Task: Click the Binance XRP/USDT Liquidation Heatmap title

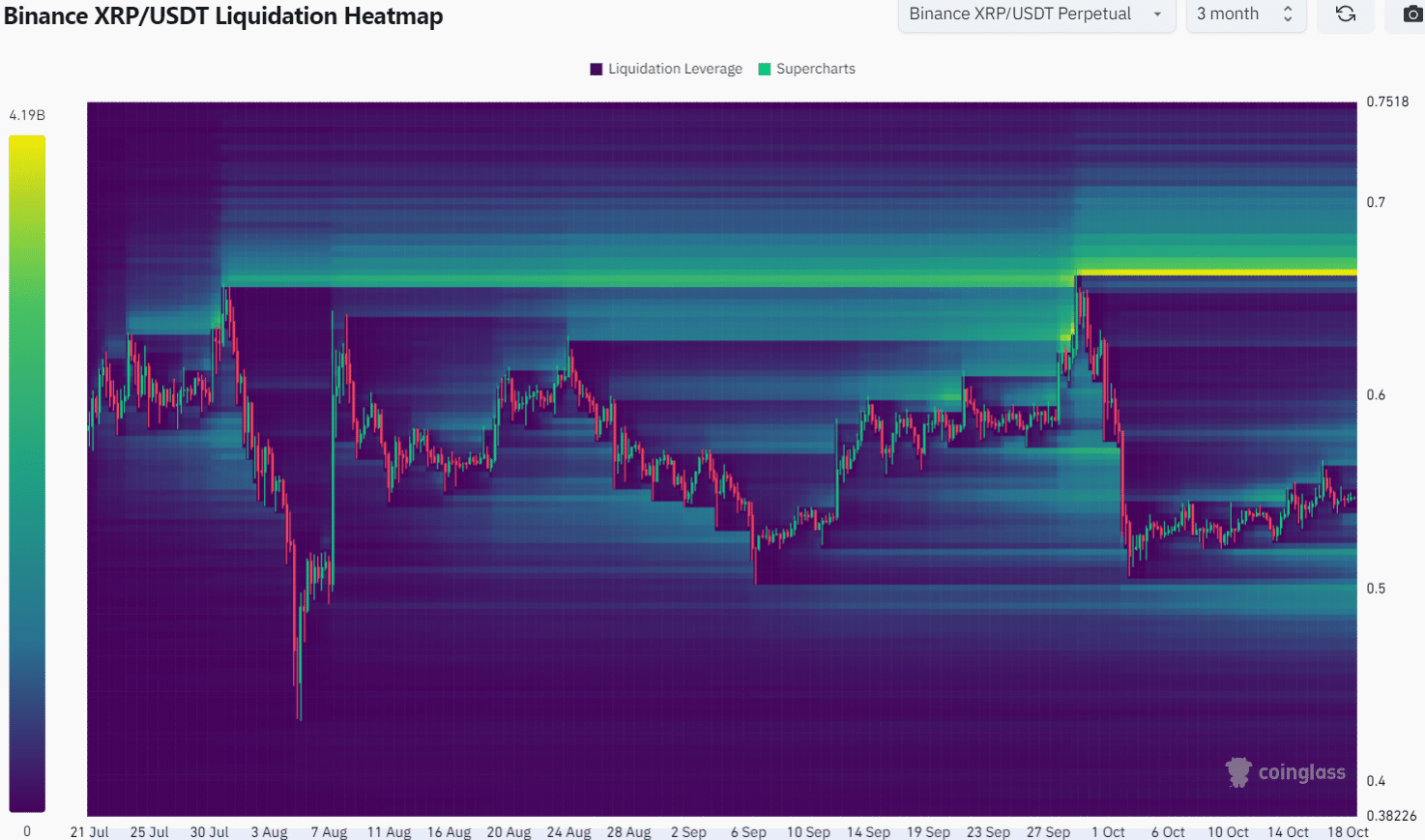Action: tap(223, 15)
